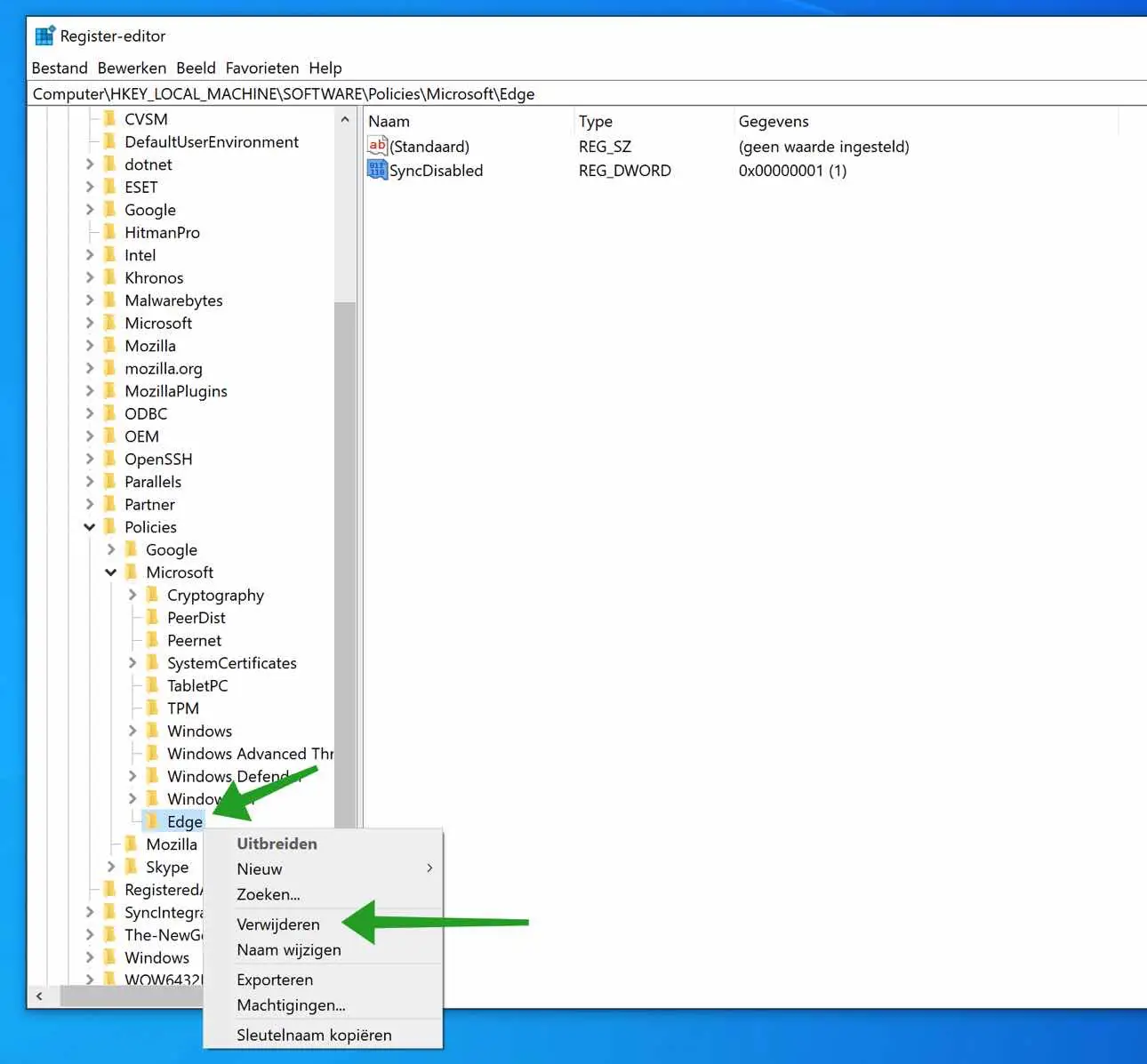Click the PeerDist folder icon

[153, 618]
